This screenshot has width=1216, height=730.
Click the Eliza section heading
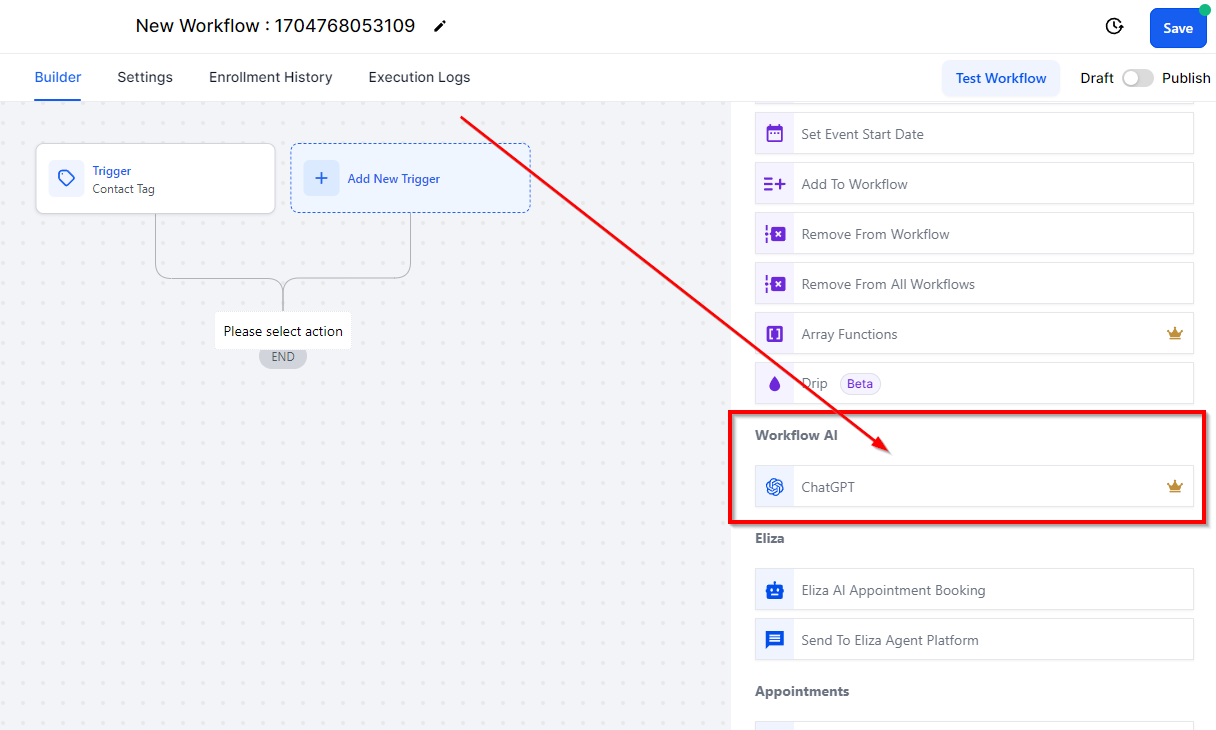click(770, 538)
